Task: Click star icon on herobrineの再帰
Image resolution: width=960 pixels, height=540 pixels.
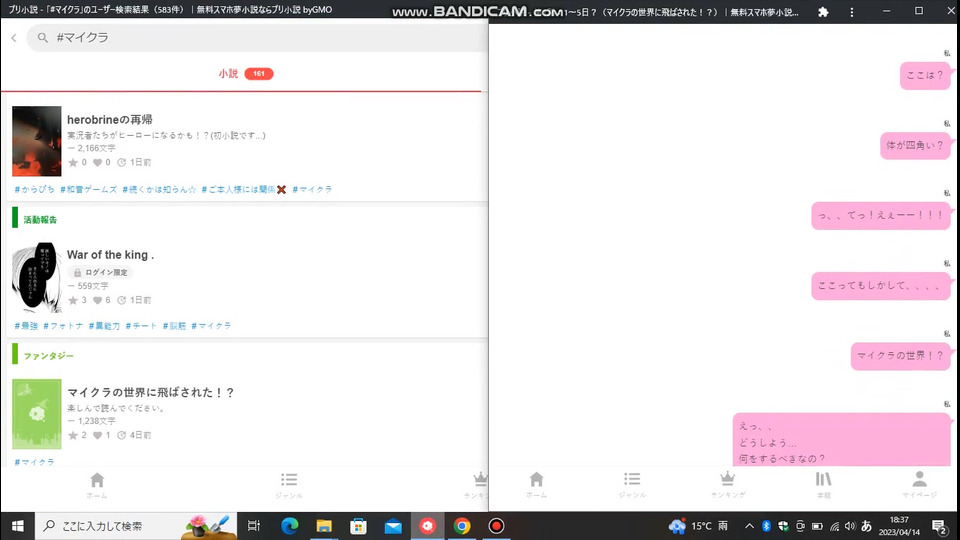Action: point(73,162)
